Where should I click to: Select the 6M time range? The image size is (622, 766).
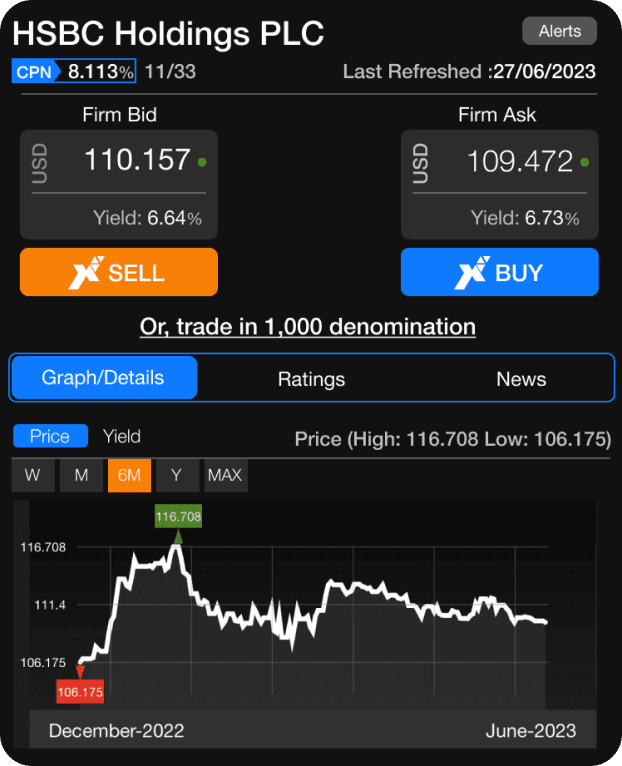click(x=129, y=475)
